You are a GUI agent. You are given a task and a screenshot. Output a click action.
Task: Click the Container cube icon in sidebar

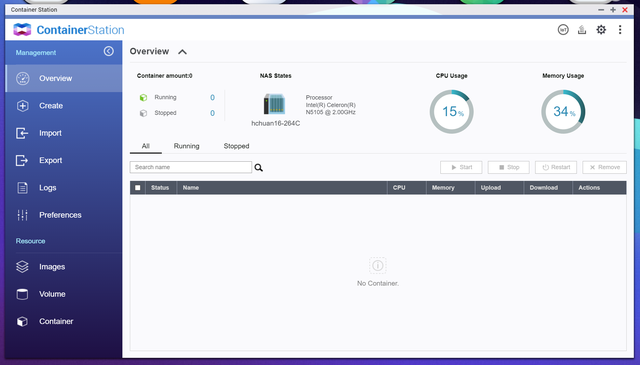click(22, 321)
